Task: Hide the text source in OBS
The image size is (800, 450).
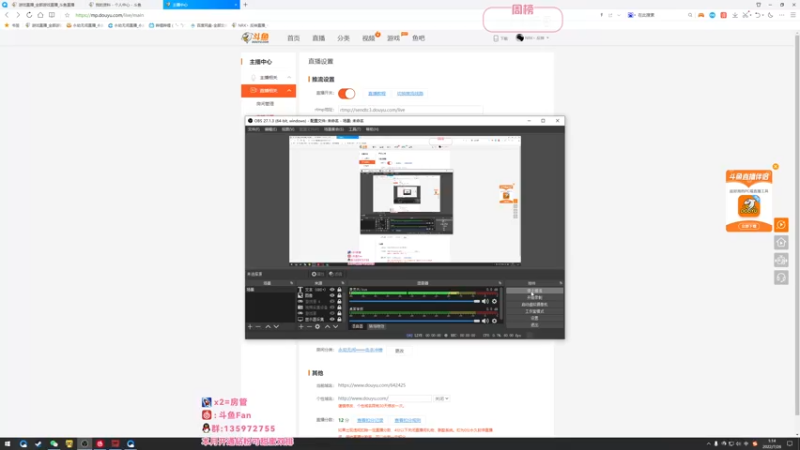Action: point(332,289)
